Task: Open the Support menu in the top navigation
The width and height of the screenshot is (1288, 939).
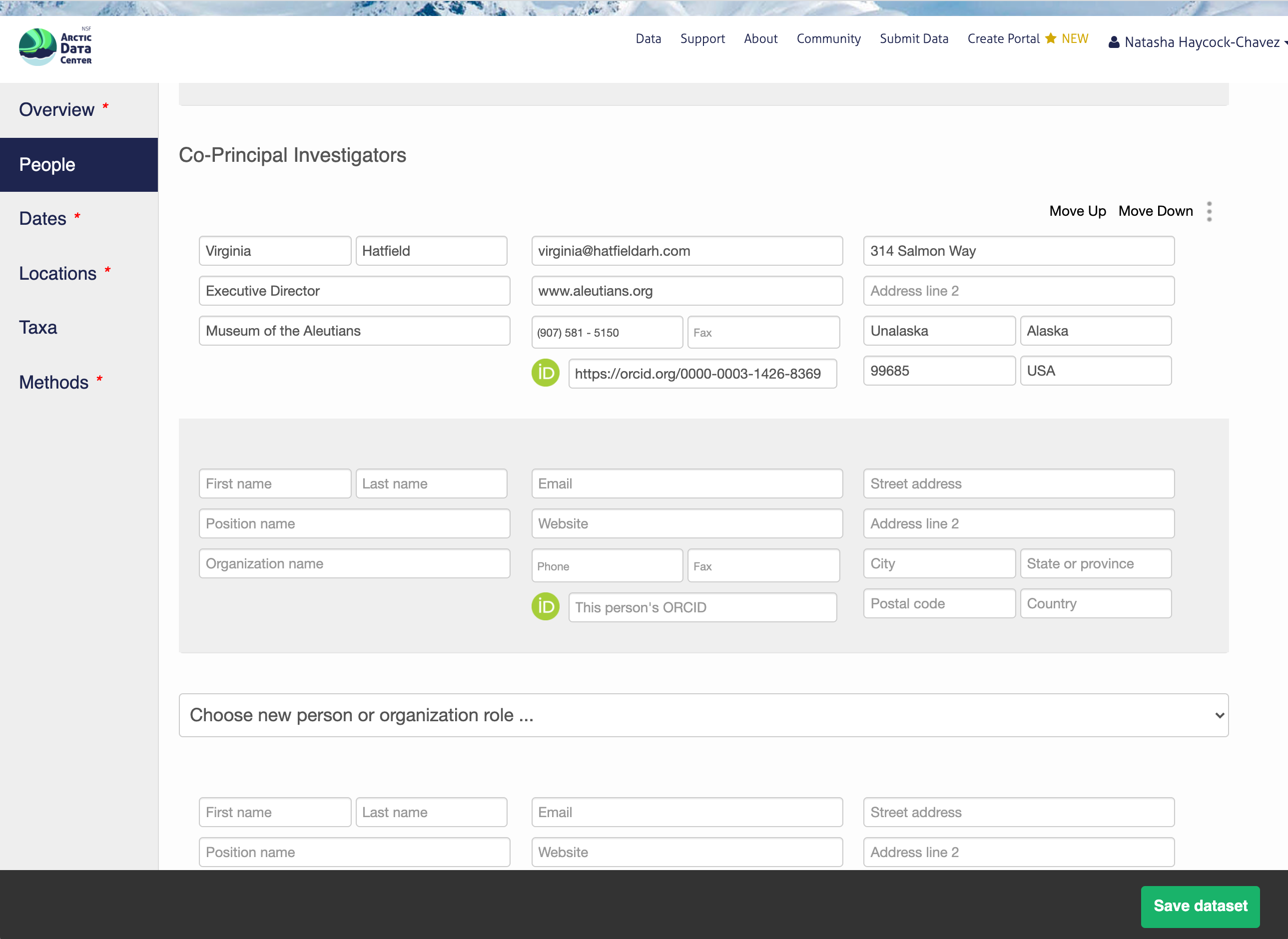Action: pos(702,38)
